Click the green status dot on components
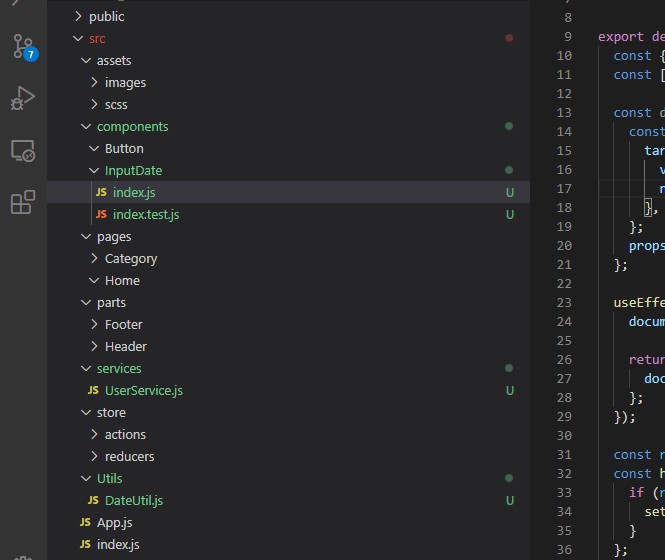665x560 pixels. [509, 126]
